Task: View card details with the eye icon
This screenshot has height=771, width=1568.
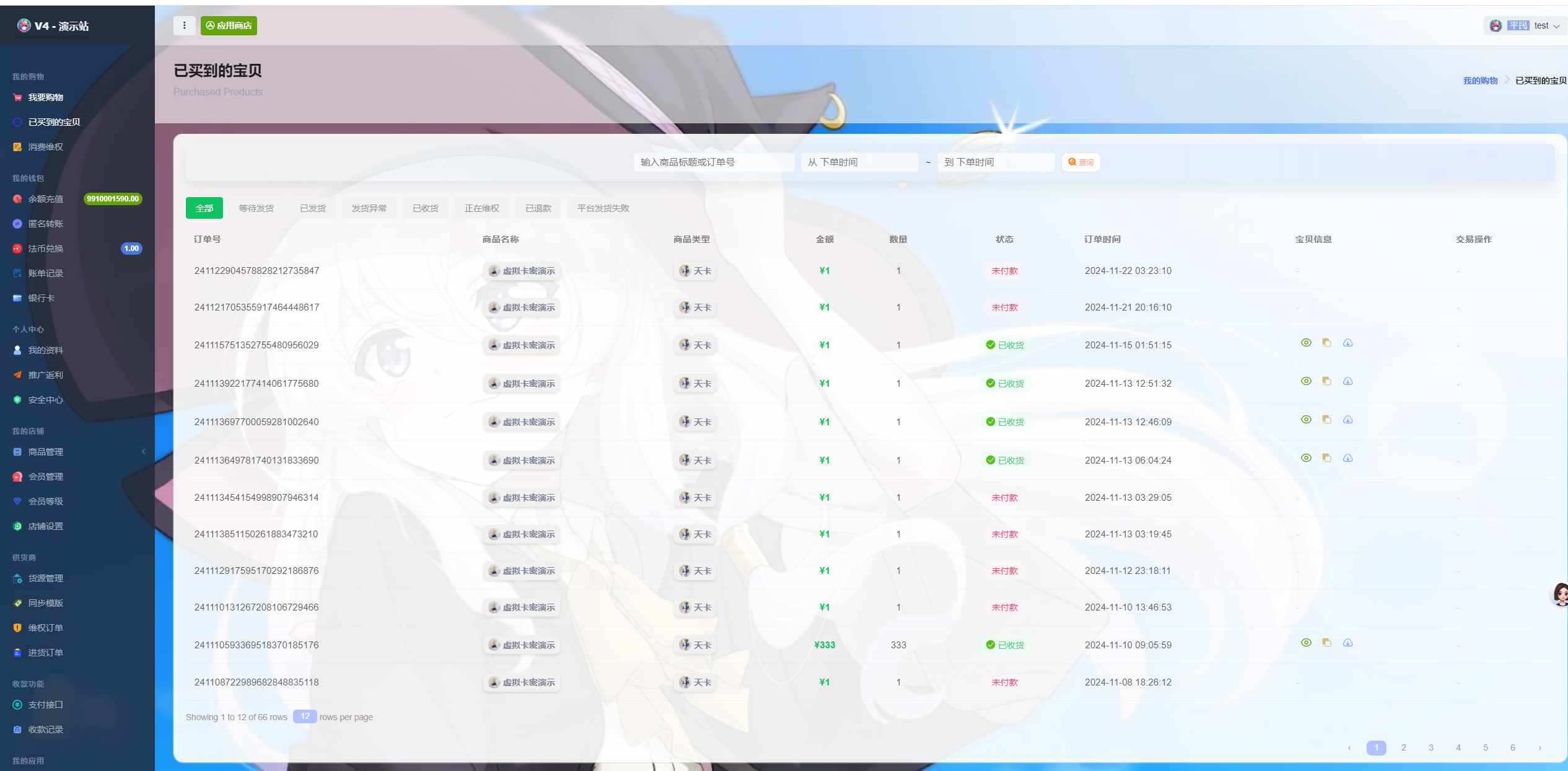Action: 1306,343
